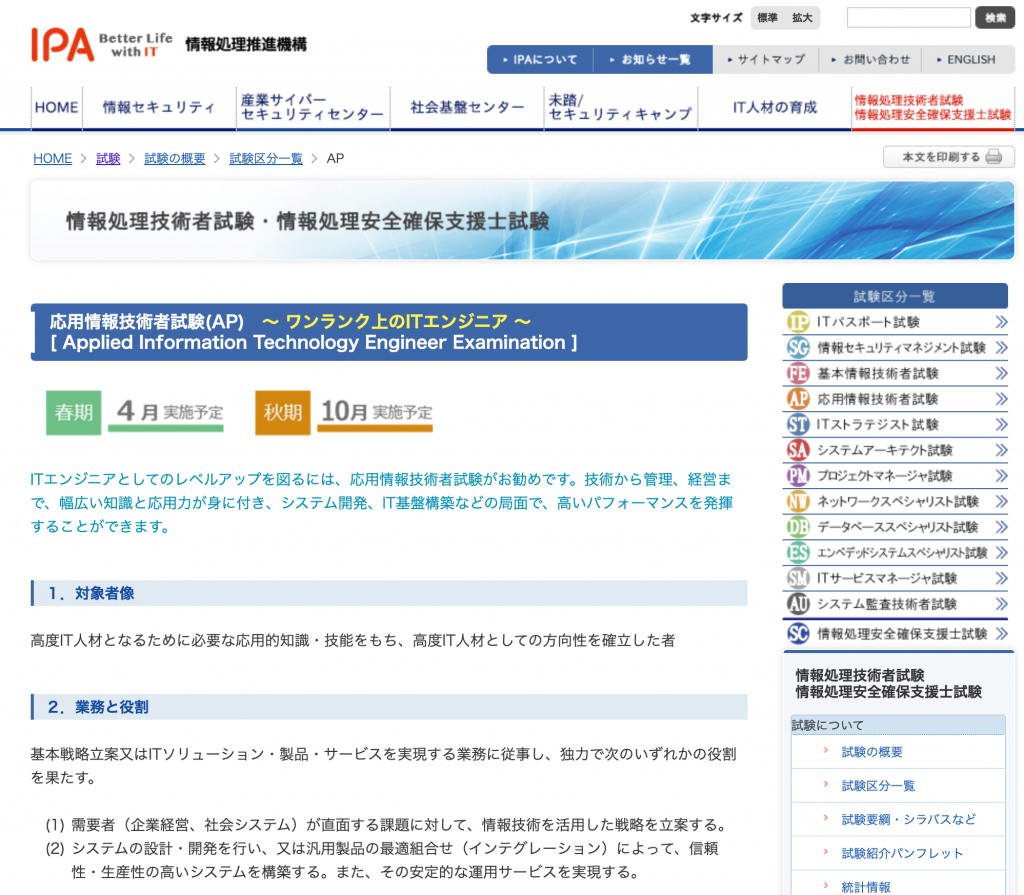
Task: Set text size to 標準
Action: pos(767,18)
